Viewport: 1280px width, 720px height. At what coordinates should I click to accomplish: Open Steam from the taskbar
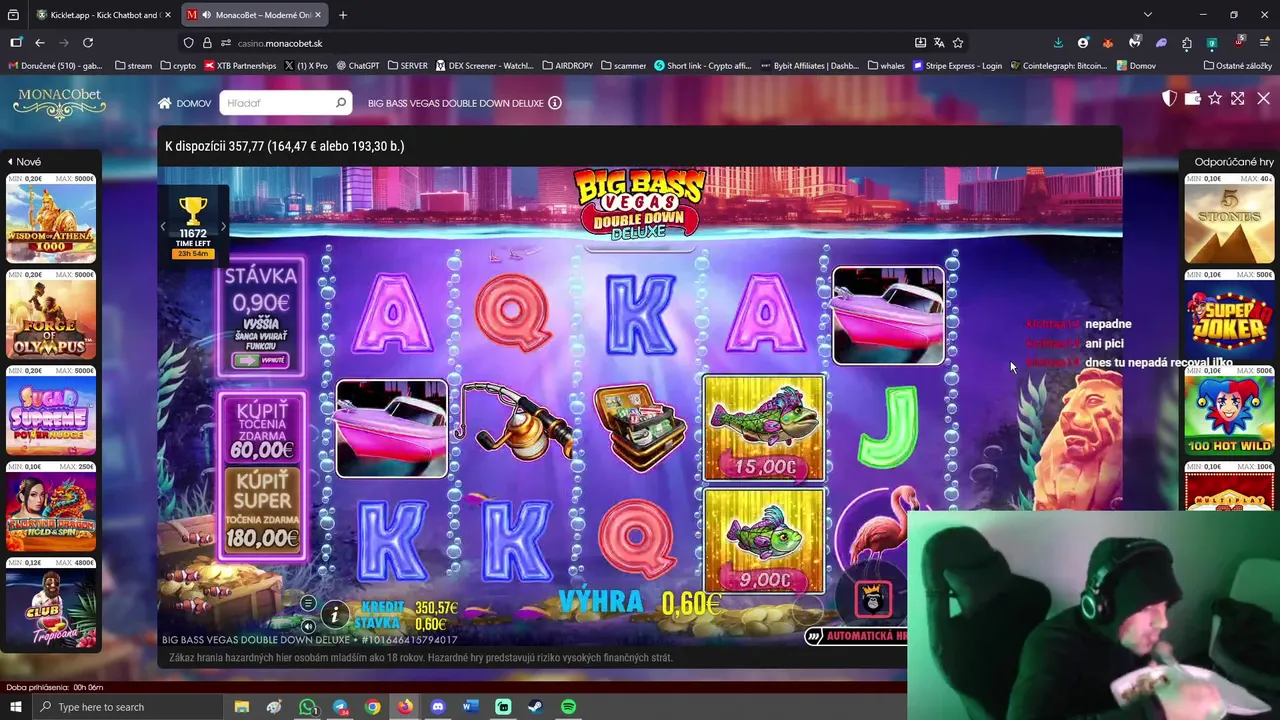click(x=536, y=707)
